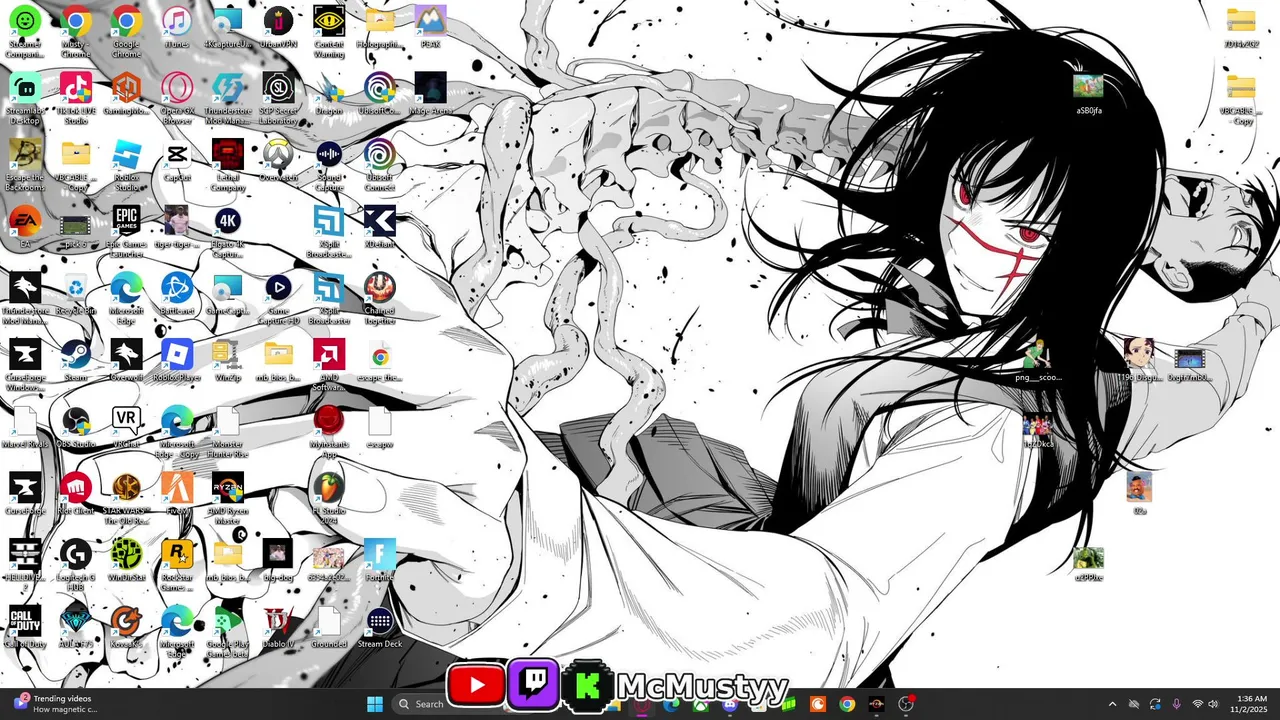Select the Diablo IV icon
The height and width of the screenshot is (720, 1280).
tap(278, 627)
